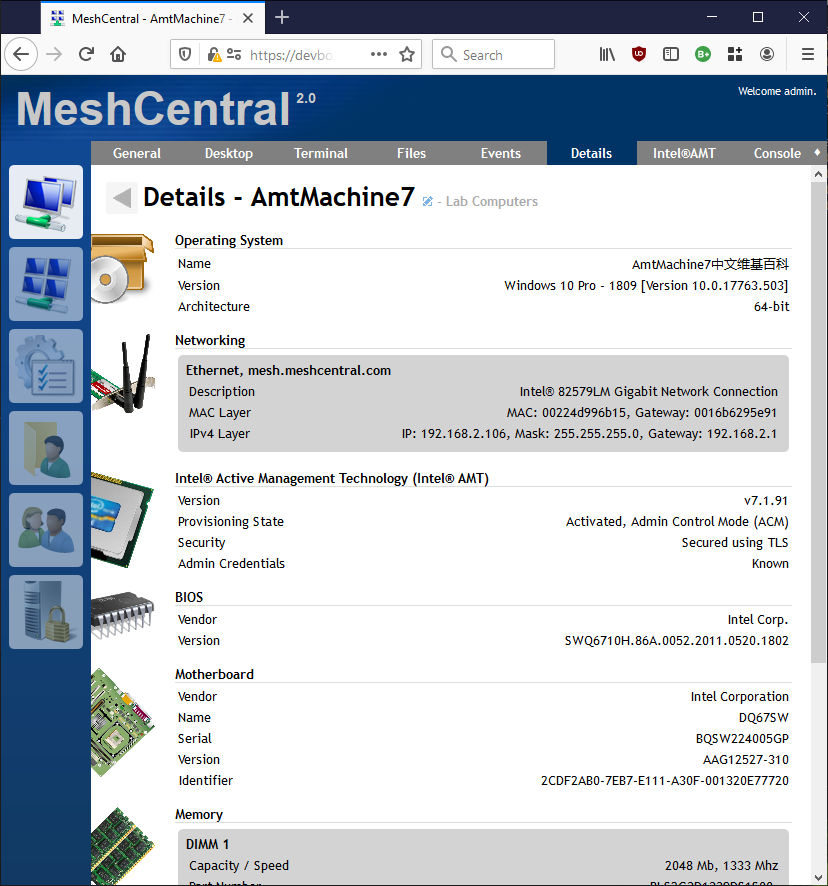This screenshot has height=886, width=828.
Task: Open Firefox account icon
Action: (x=767, y=54)
